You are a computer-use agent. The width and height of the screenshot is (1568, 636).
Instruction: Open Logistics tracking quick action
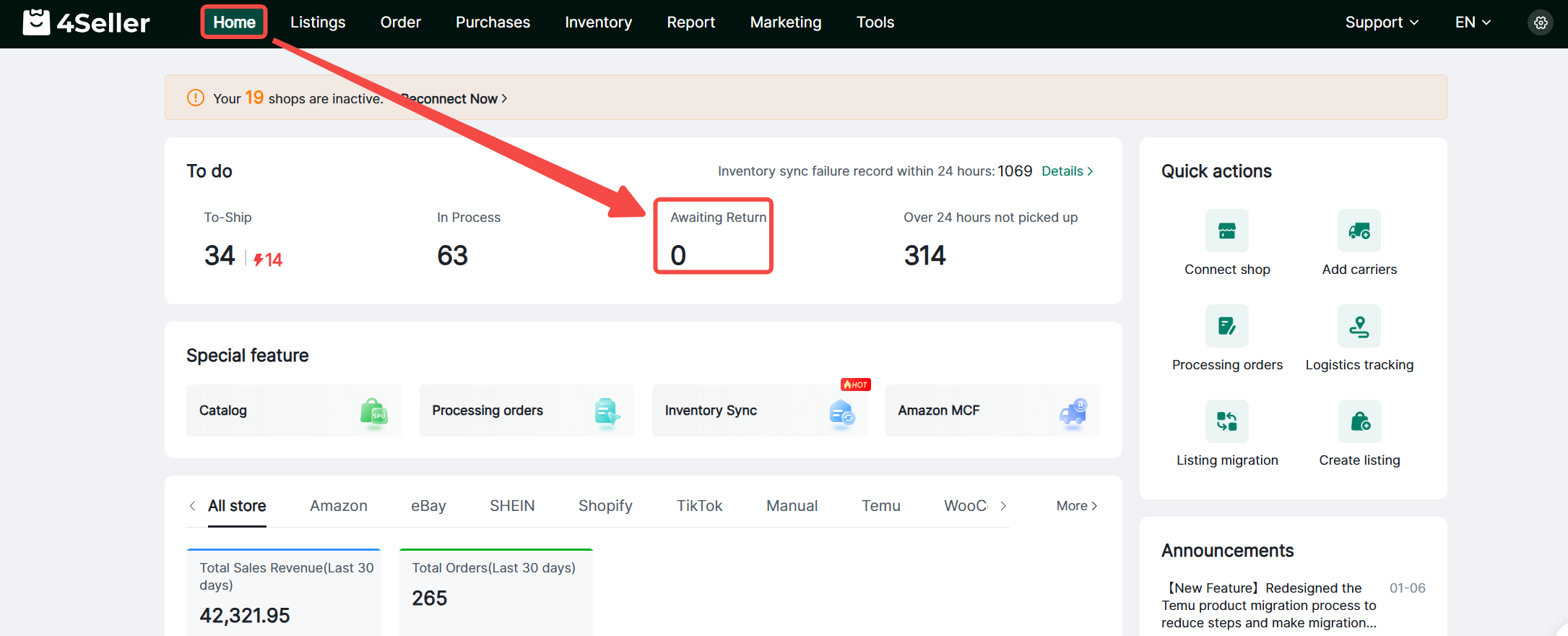click(1359, 326)
